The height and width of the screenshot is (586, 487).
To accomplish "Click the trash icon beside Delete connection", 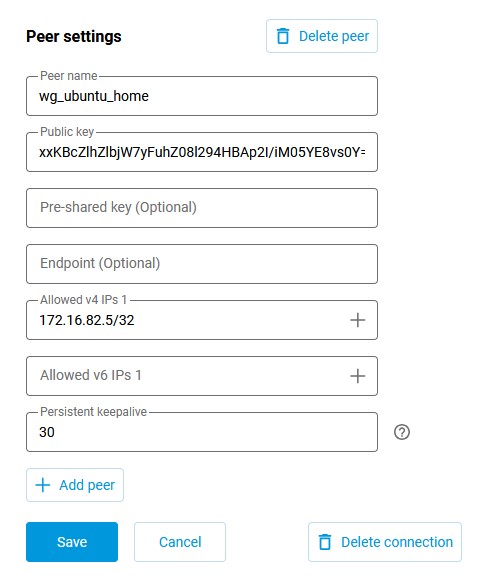I will tap(325, 542).
